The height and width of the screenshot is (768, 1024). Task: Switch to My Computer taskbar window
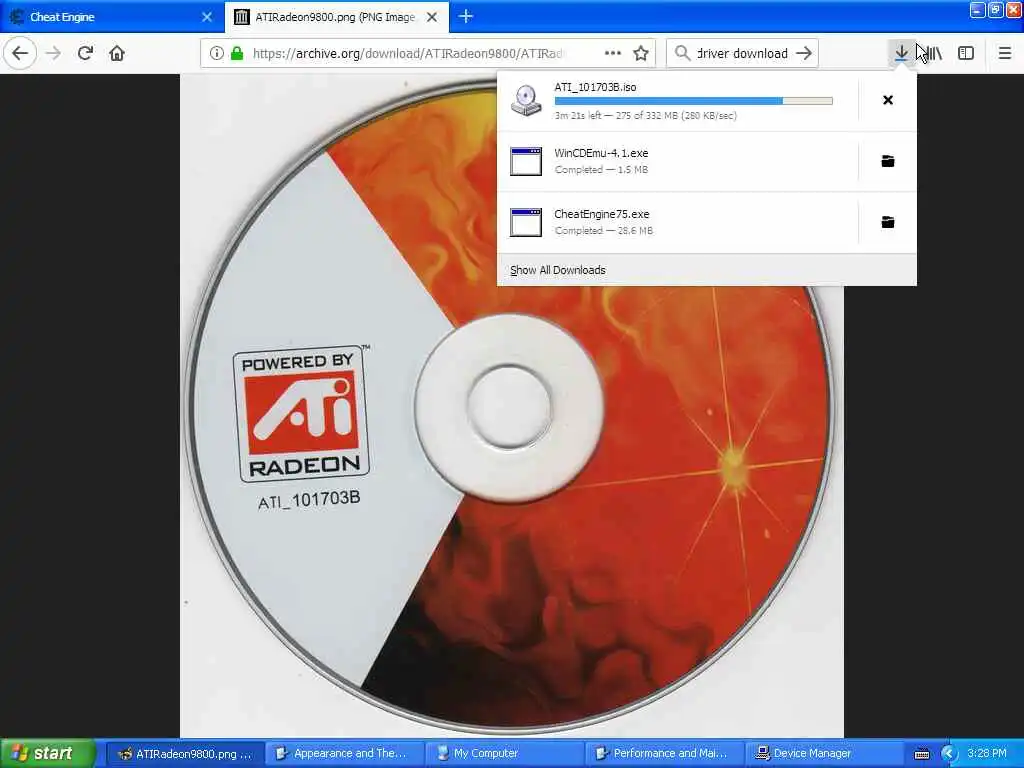[x=504, y=754]
